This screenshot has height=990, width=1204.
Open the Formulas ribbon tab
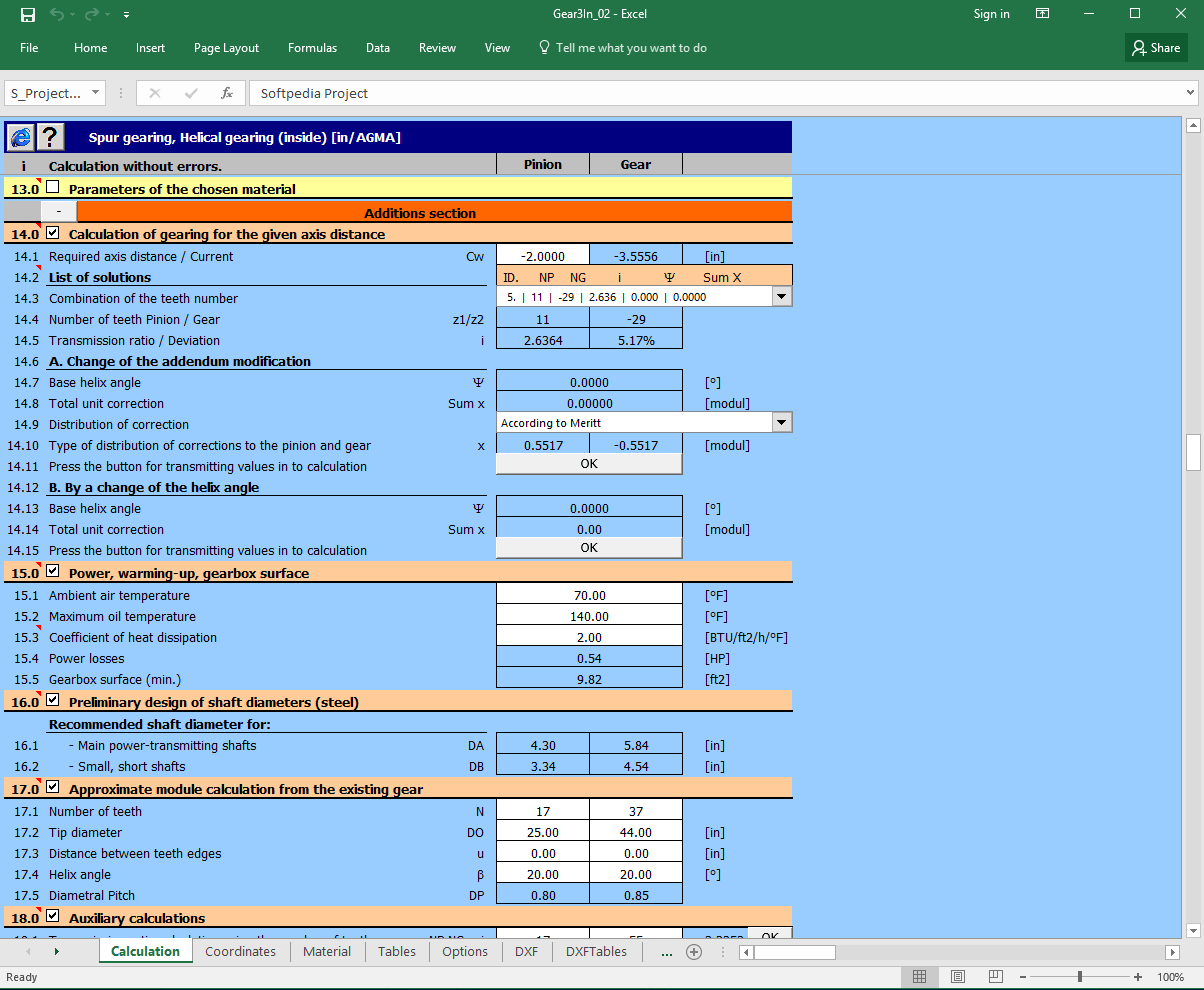click(x=312, y=47)
